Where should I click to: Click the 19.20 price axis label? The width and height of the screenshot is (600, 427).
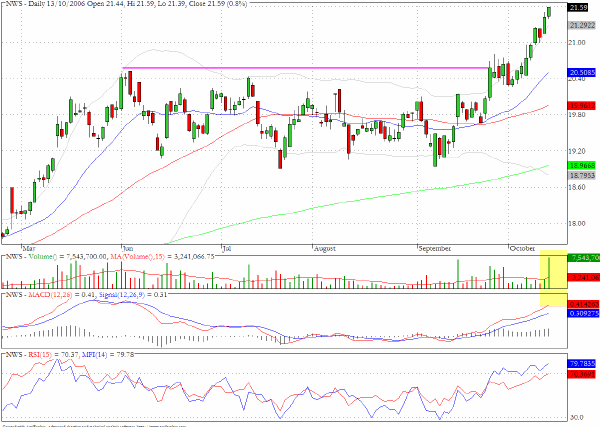(577, 151)
